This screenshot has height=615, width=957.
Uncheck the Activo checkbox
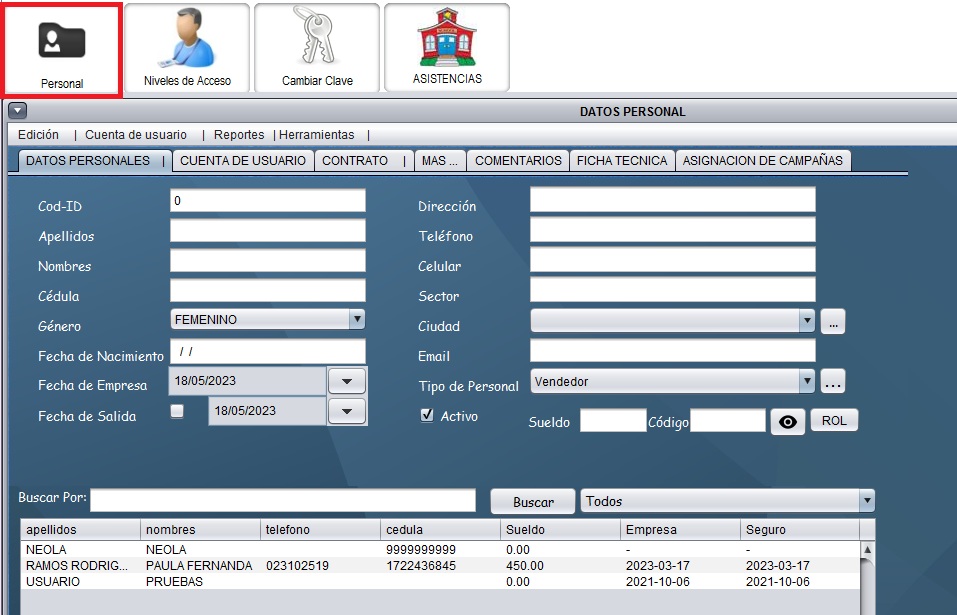pyautogui.click(x=427, y=416)
